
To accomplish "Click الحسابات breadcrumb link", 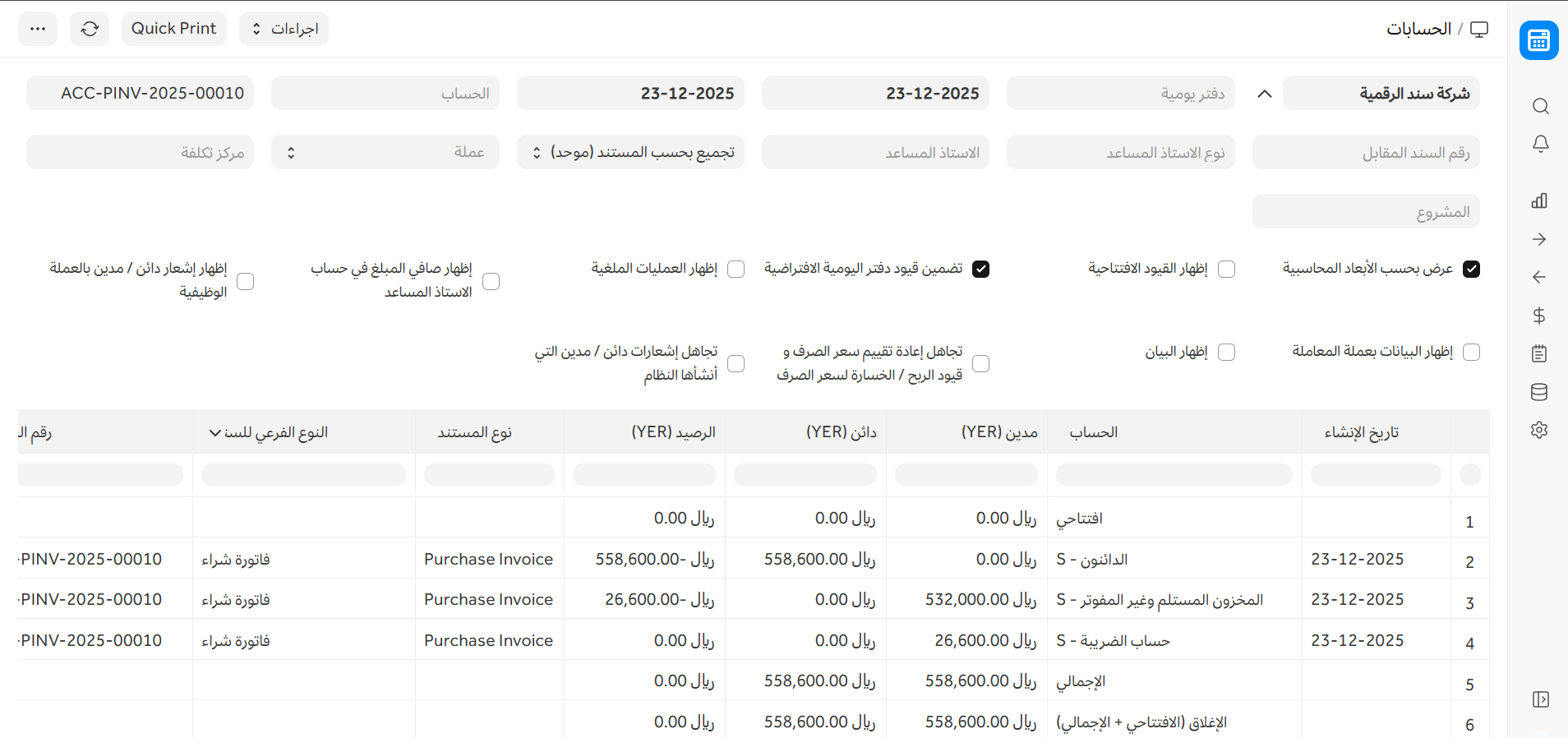I will coord(1418,29).
